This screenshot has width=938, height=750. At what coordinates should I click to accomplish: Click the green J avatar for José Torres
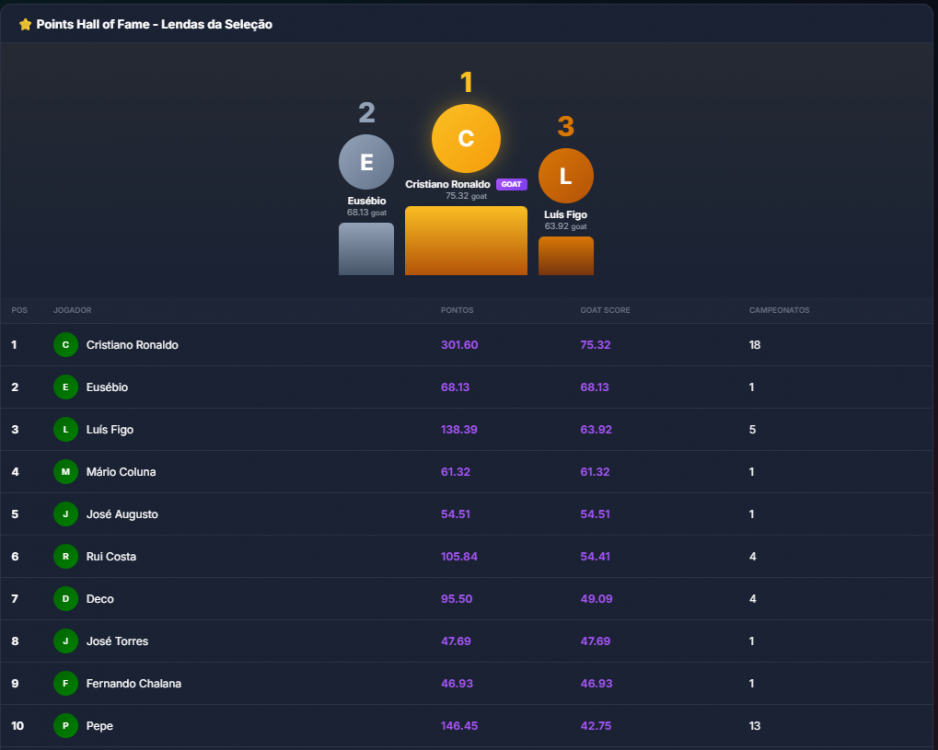tap(66, 641)
